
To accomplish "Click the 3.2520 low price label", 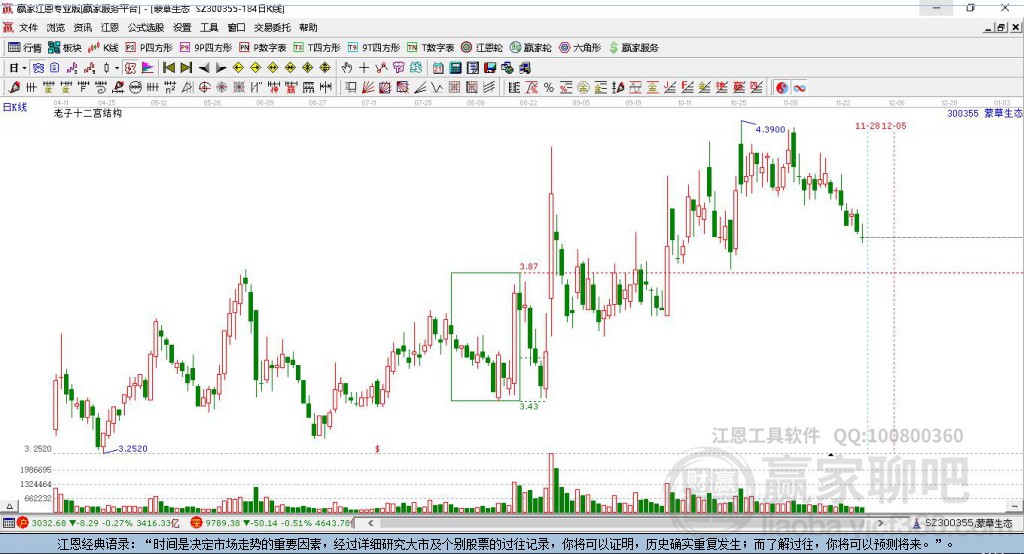I will click(x=133, y=449).
